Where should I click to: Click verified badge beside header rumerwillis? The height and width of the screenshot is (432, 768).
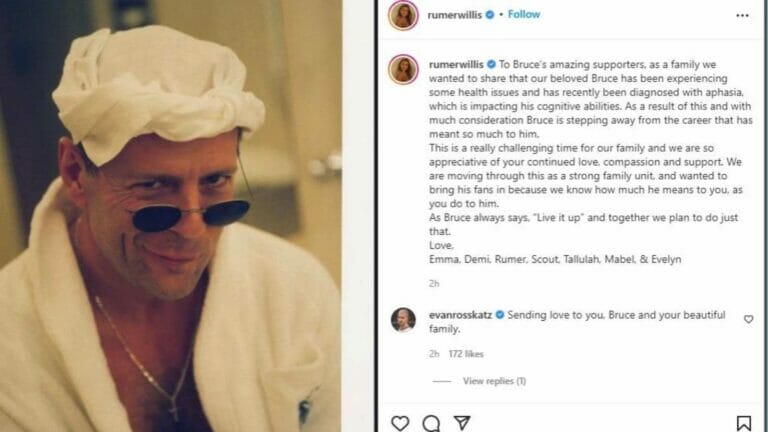[490, 15]
